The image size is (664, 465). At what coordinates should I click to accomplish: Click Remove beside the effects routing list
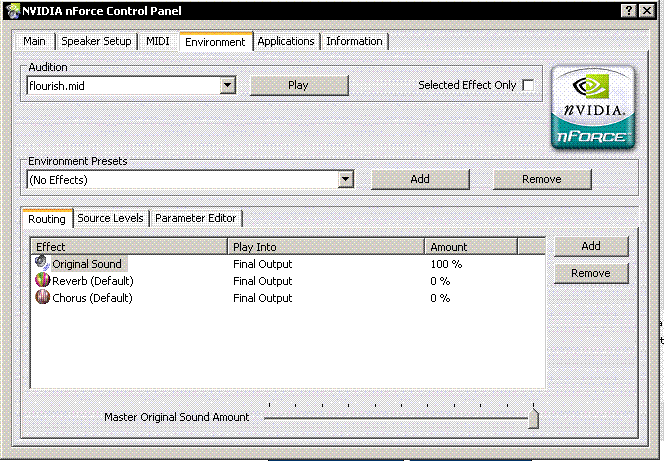[x=590, y=273]
